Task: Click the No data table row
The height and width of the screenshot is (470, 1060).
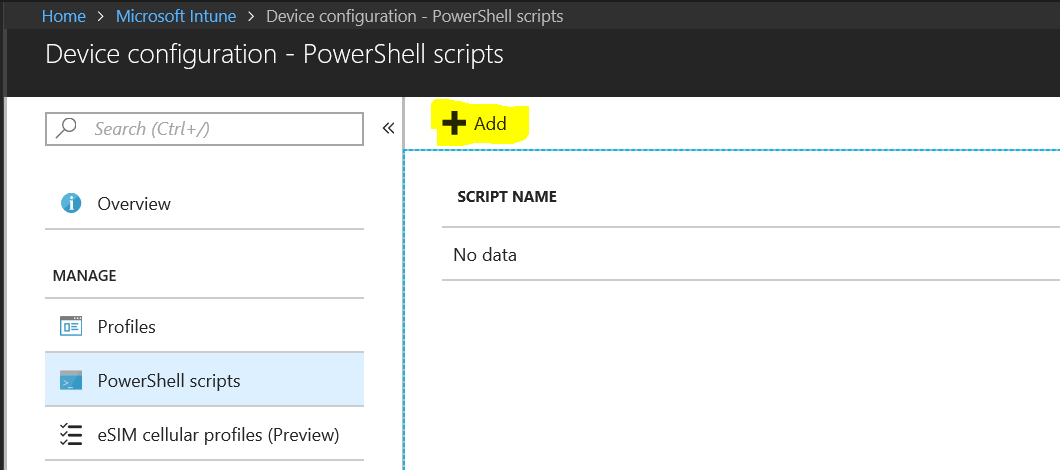Action: coord(751,255)
